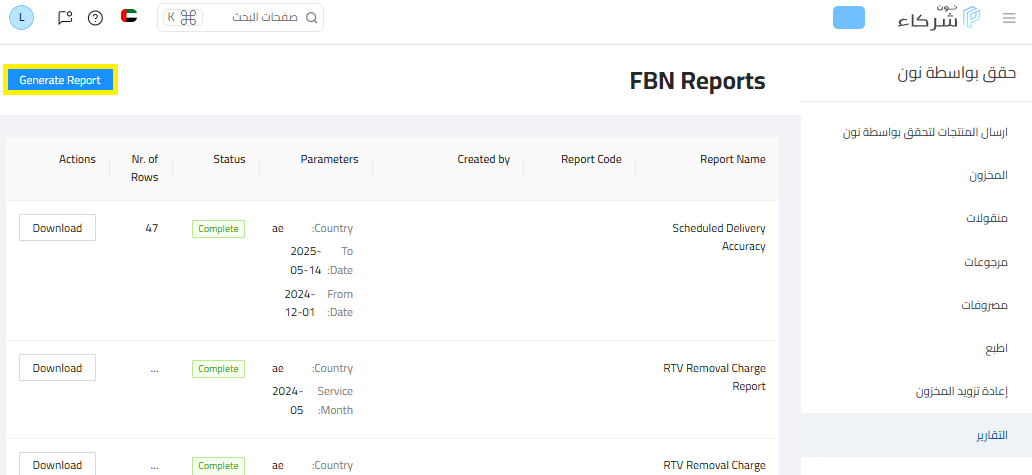Click the Scheduled Delivery Accuracy report name
The height and width of the screenshot is (475, 1032).
[x=719, y=238]
